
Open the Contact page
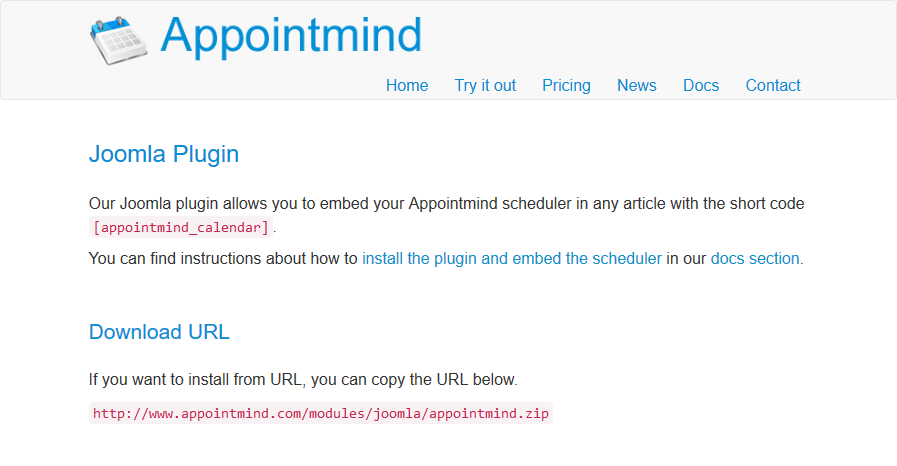pyautogui.click(x=773, y=85)
